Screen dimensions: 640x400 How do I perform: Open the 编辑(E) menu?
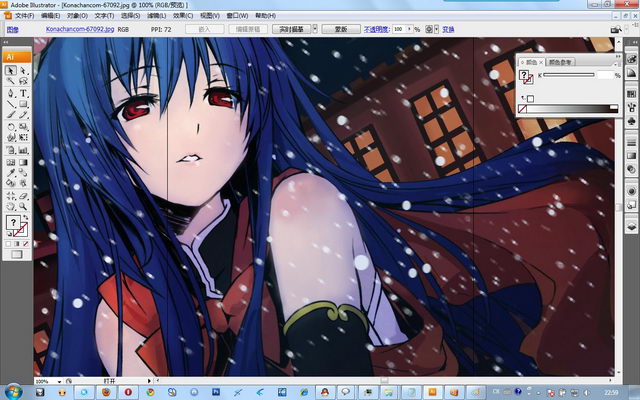51,16
